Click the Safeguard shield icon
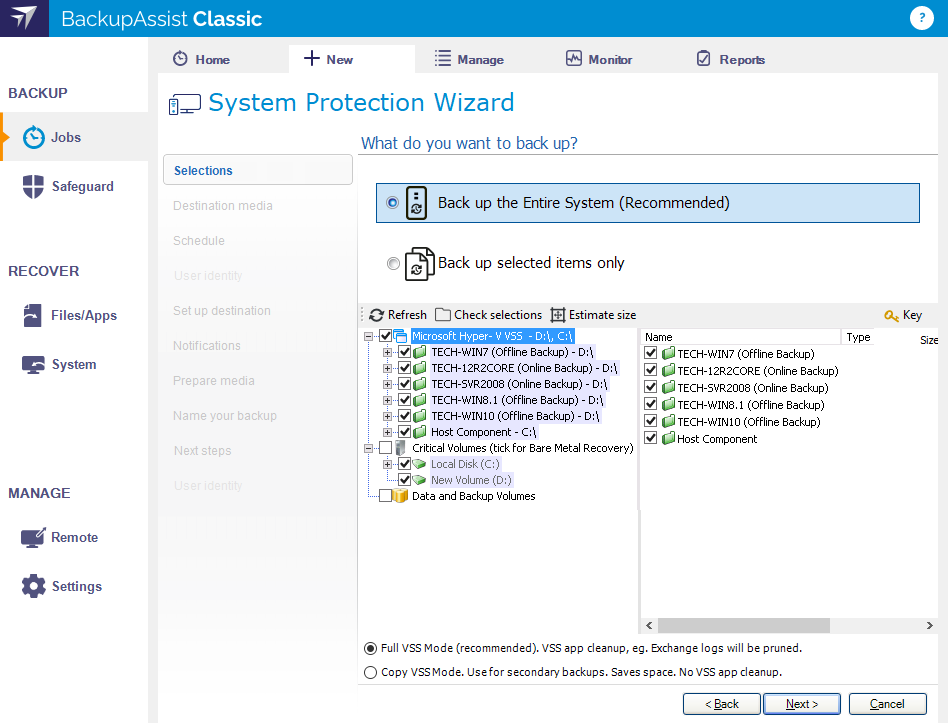The width and height of the screenshot is (948, 723). click(33, 186)
